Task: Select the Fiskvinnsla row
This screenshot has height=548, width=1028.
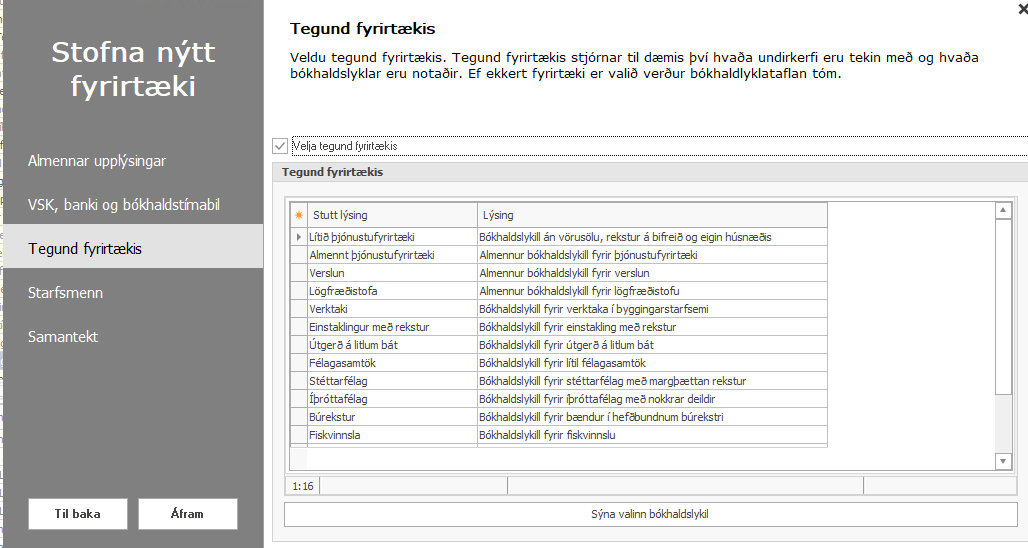Action: tap(392, 435)
